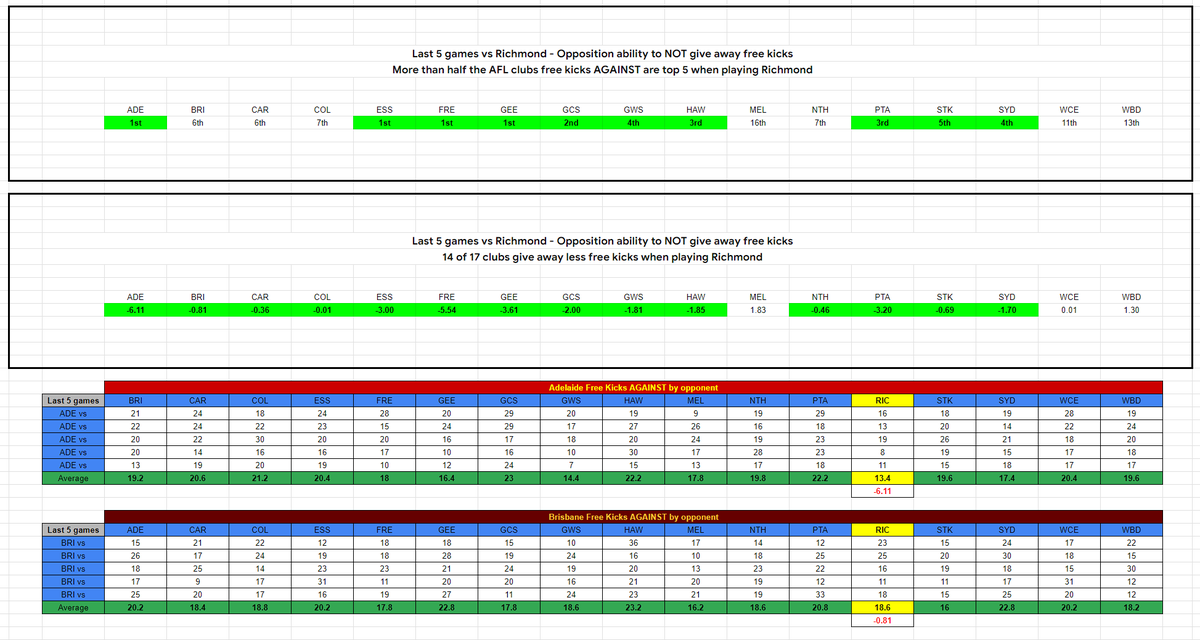Select the '-3.00' value under ESS
Viewport: 1200px width, 640px height.
[x=384, y=310]
